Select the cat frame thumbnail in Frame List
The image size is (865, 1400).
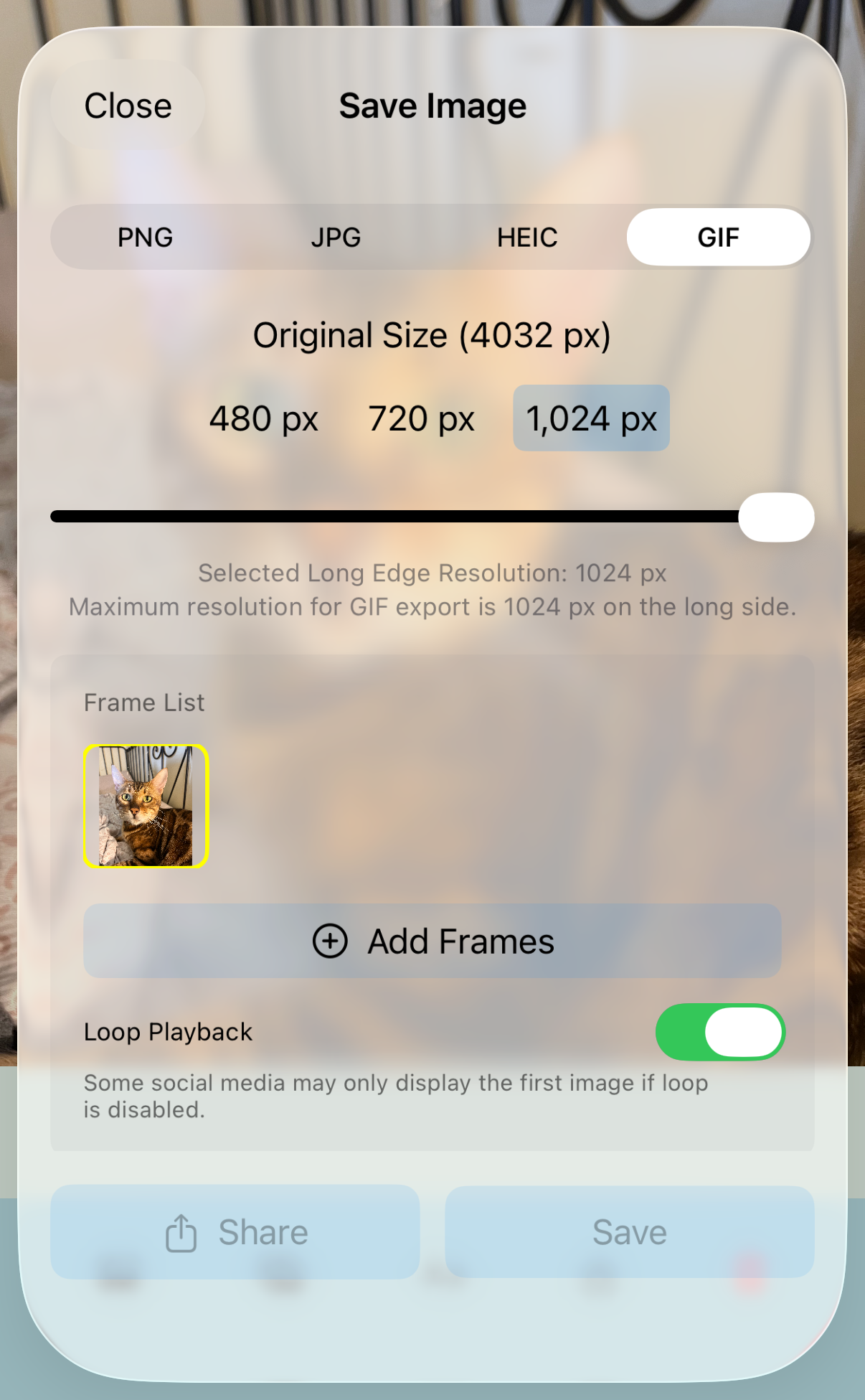point(146,806)
